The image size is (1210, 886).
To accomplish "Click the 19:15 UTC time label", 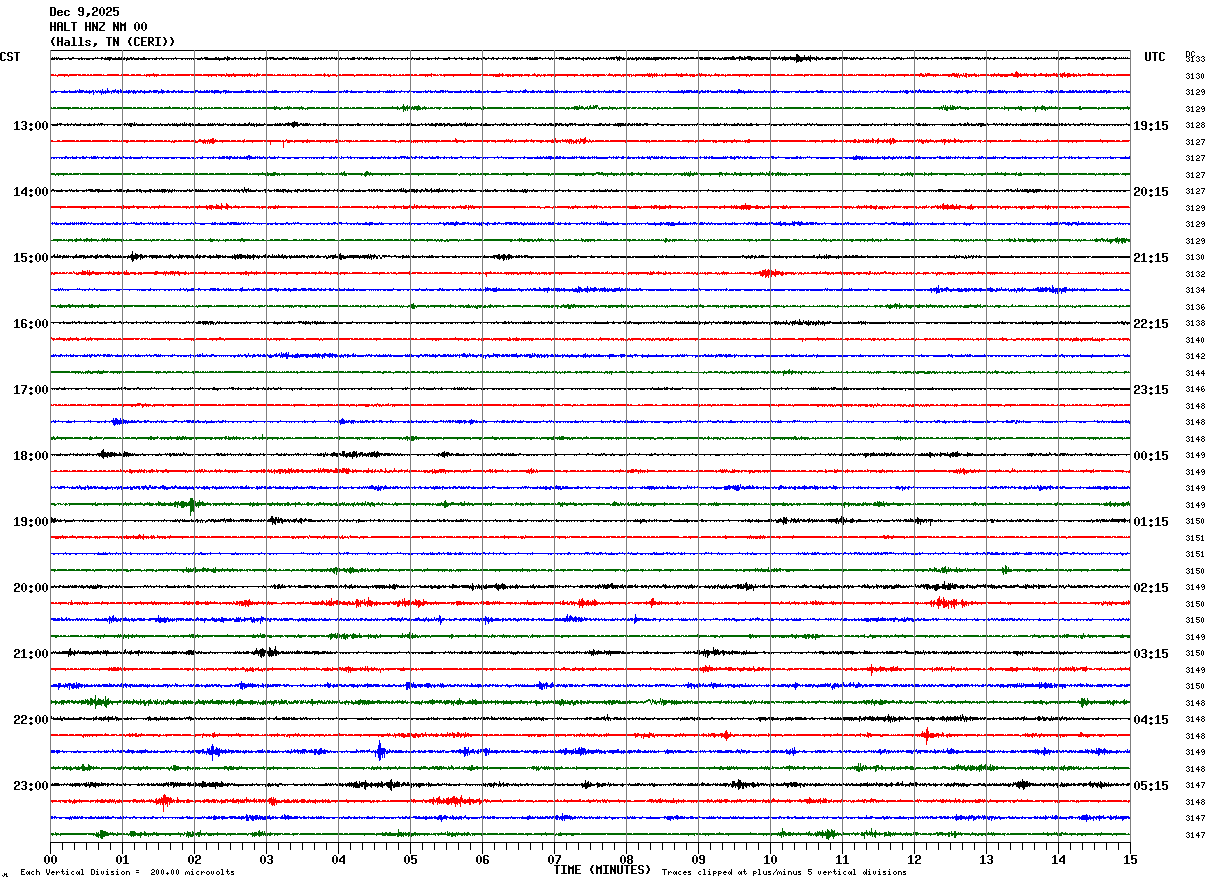I will click(x=1151, y=126).
